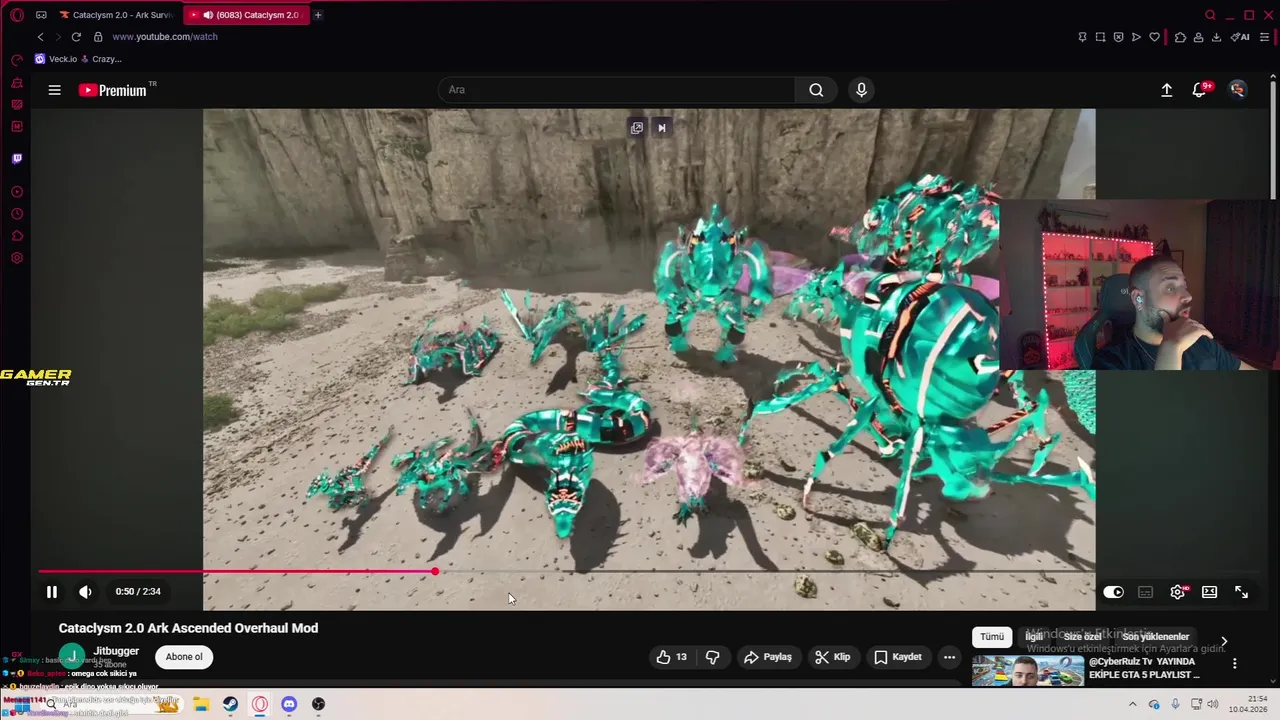
Task: Select the Son yüklenenler filter chip
Action: [x=1155, y=637]
